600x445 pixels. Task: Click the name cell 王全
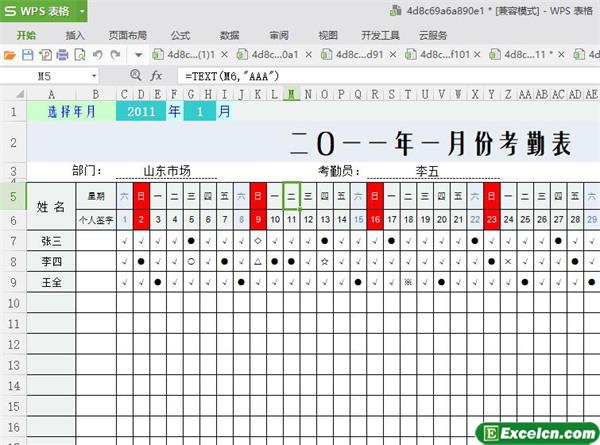point(51,282)
